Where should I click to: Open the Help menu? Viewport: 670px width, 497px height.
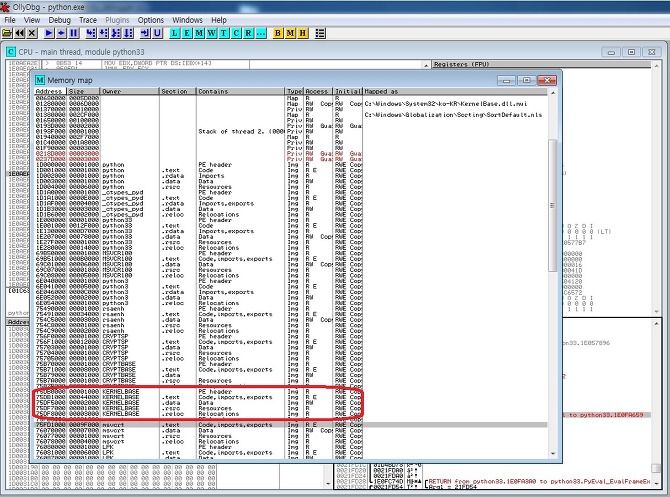[219, 20]
